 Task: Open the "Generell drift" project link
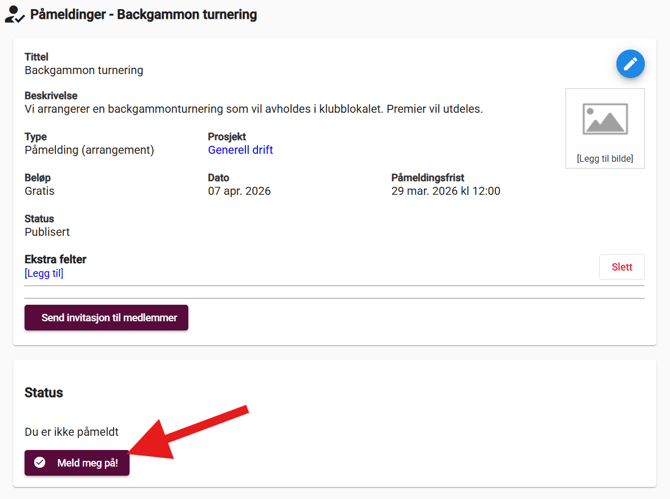[240, 150]
